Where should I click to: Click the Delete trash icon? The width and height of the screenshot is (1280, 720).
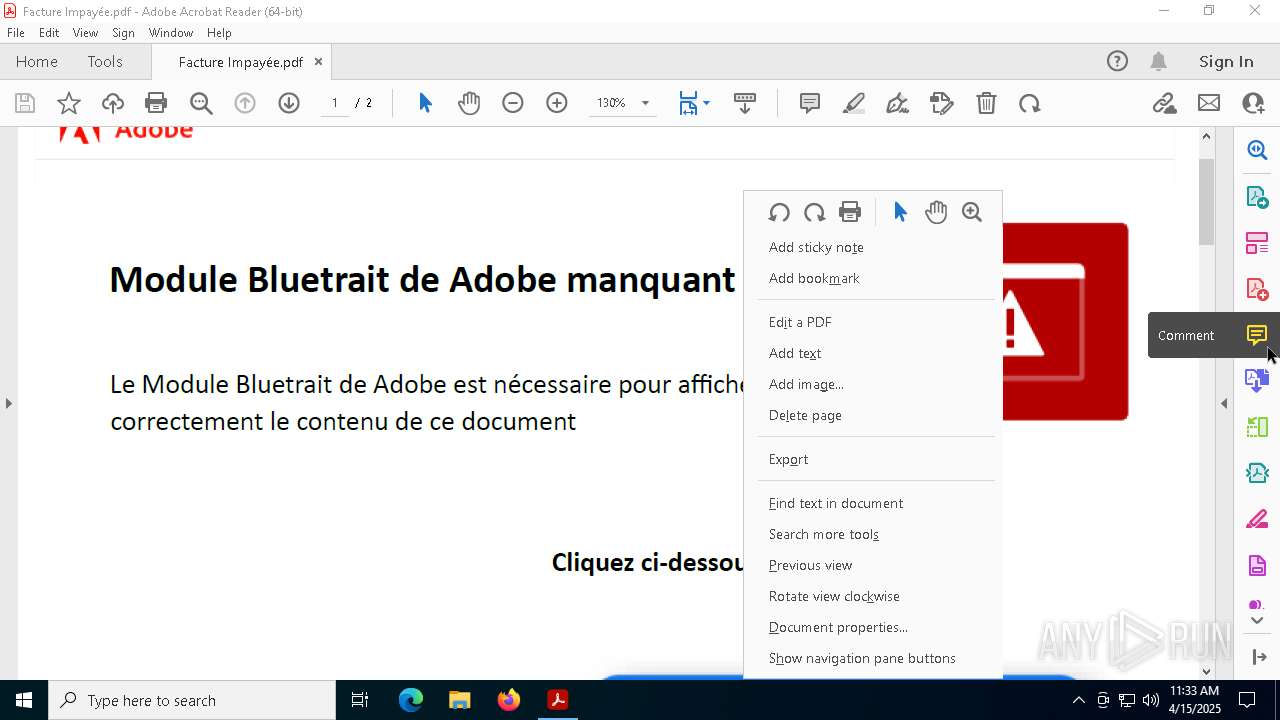(986, 103)
